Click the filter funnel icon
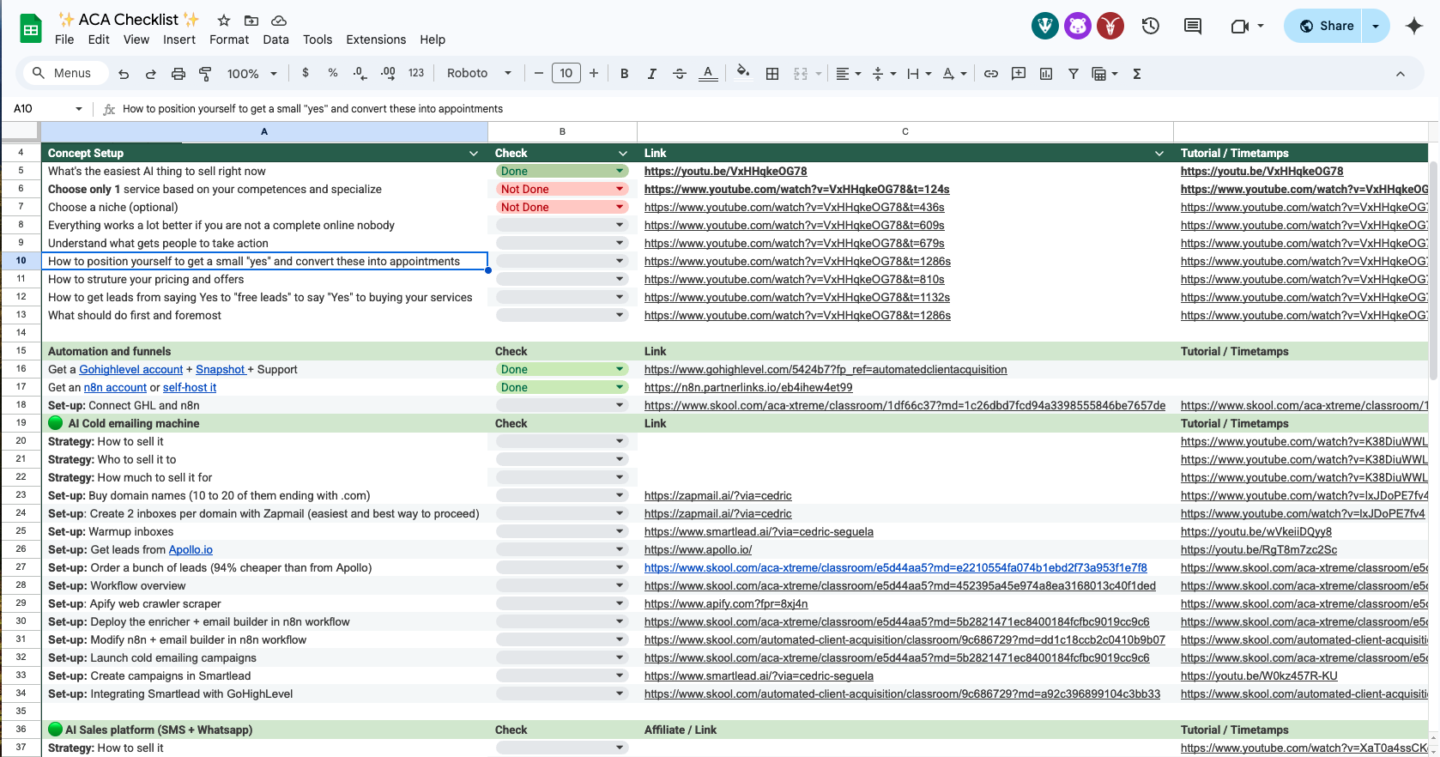1440x757 pixels. [x=1073, y=73]
